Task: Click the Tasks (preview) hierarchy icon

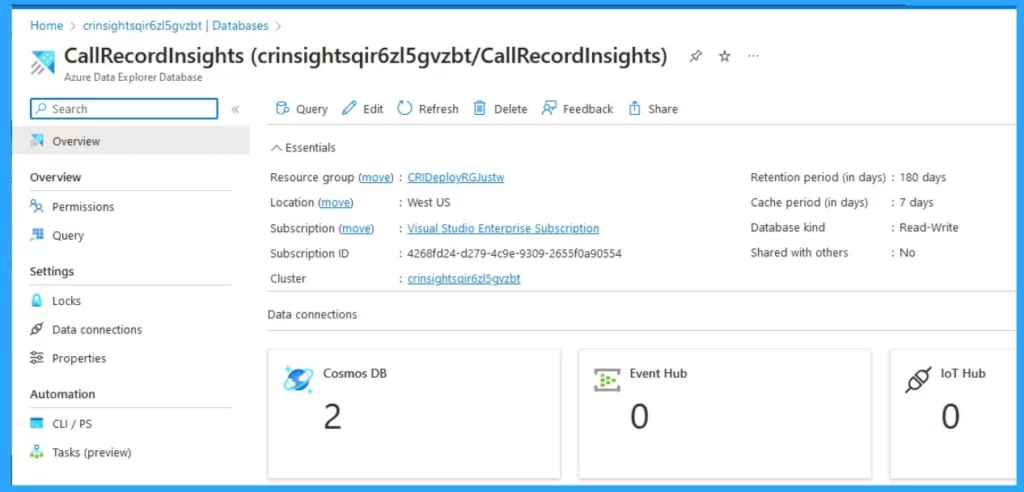Action: click(37, 452)
